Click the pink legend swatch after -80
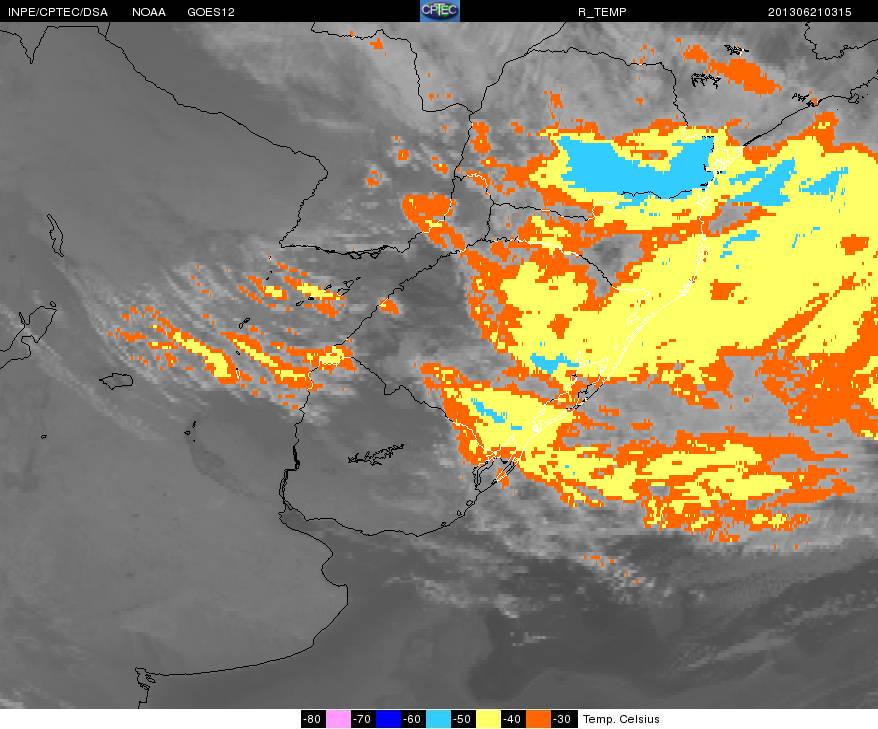The width and height of the screenshot is (878, 729). click(338, 719)
